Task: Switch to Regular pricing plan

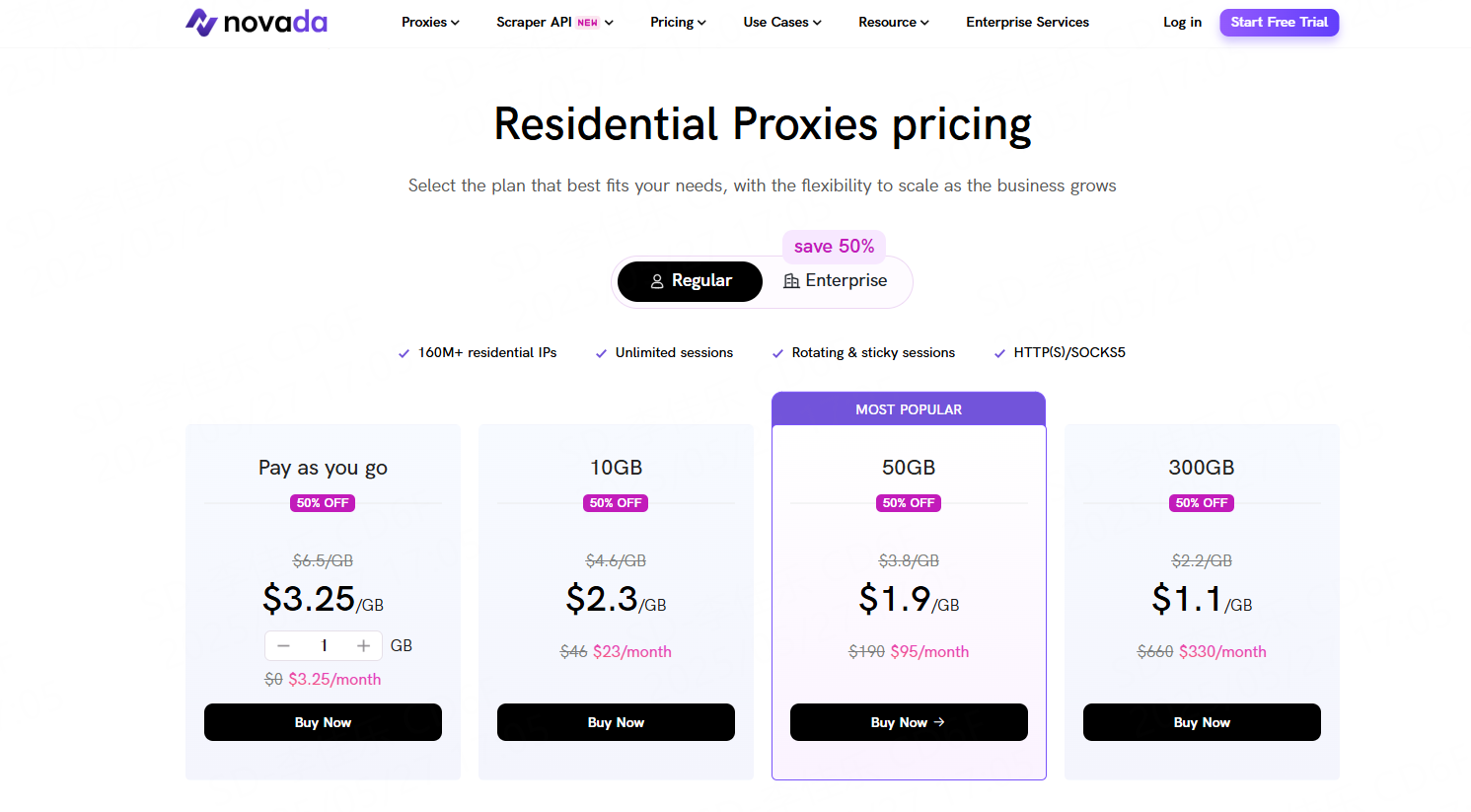Action: click(690, 281)
